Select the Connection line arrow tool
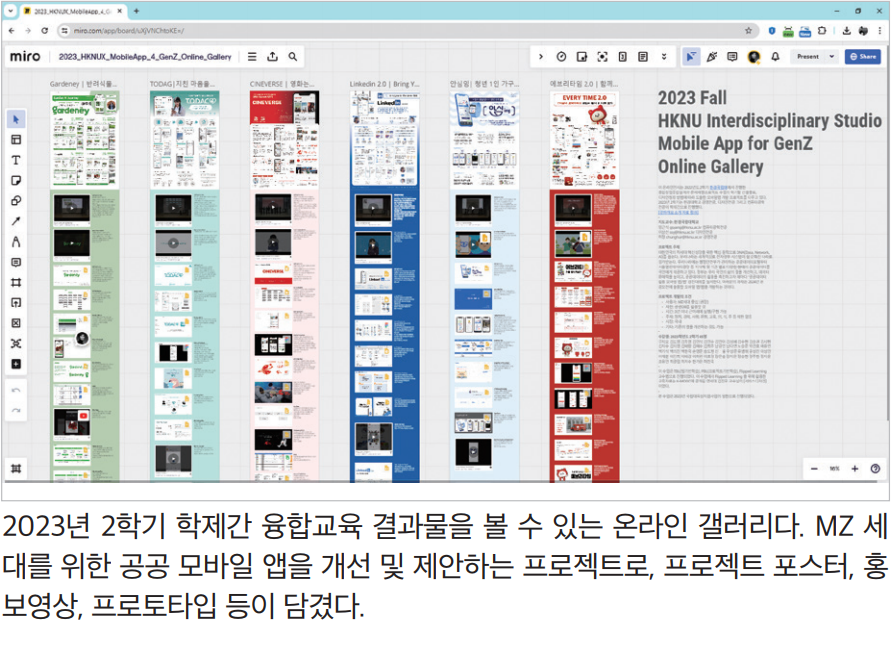 click(16, 221)
